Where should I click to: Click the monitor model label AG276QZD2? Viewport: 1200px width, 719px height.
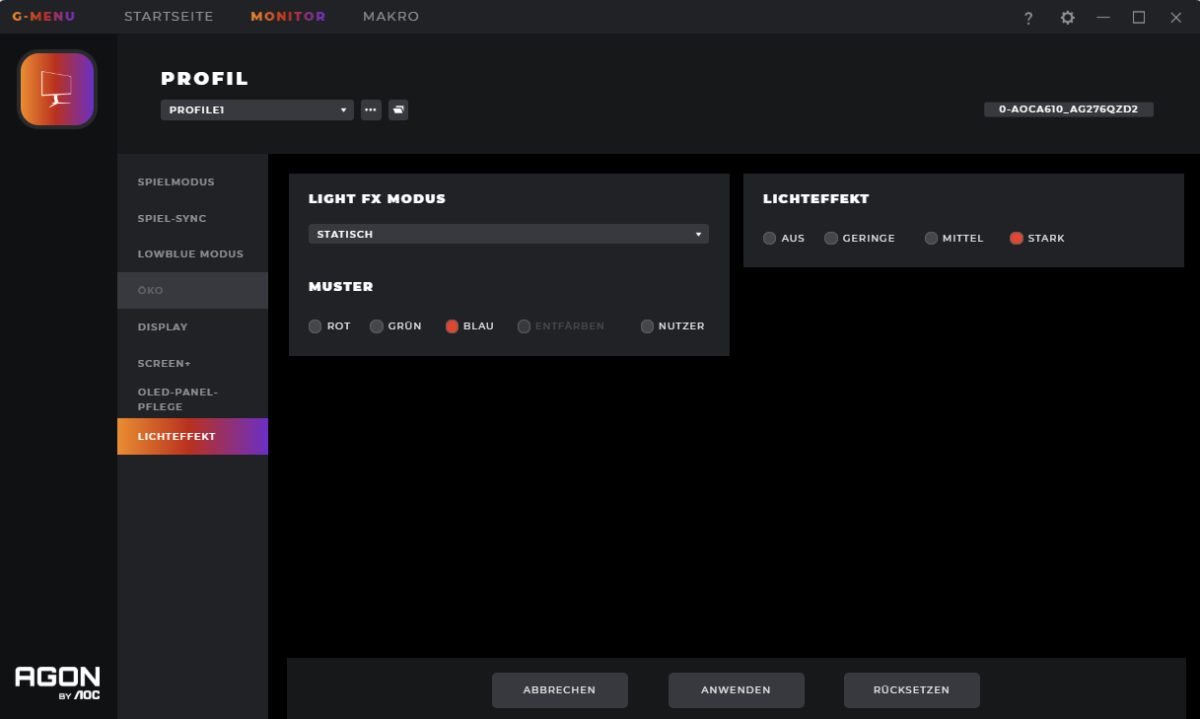coord(1068,109)
